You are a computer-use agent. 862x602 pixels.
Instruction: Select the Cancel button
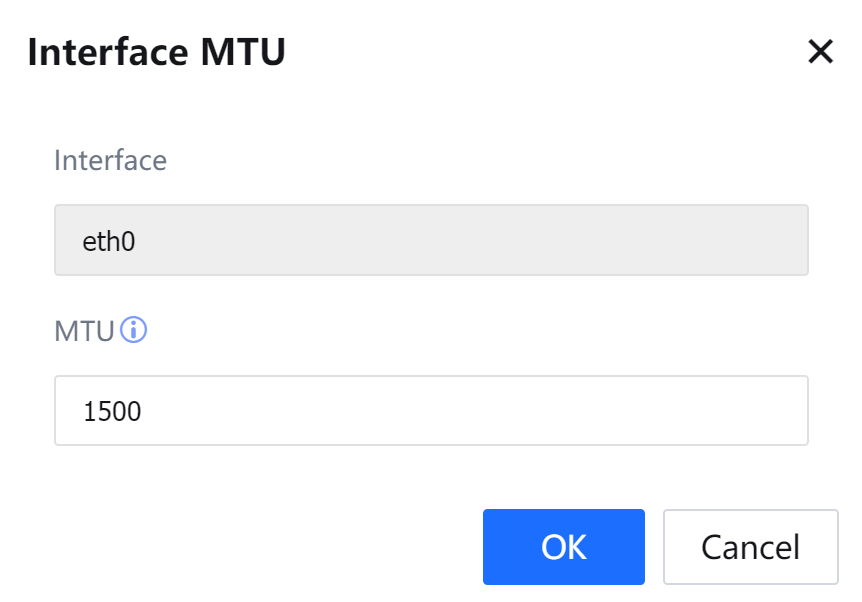point(750,547)
